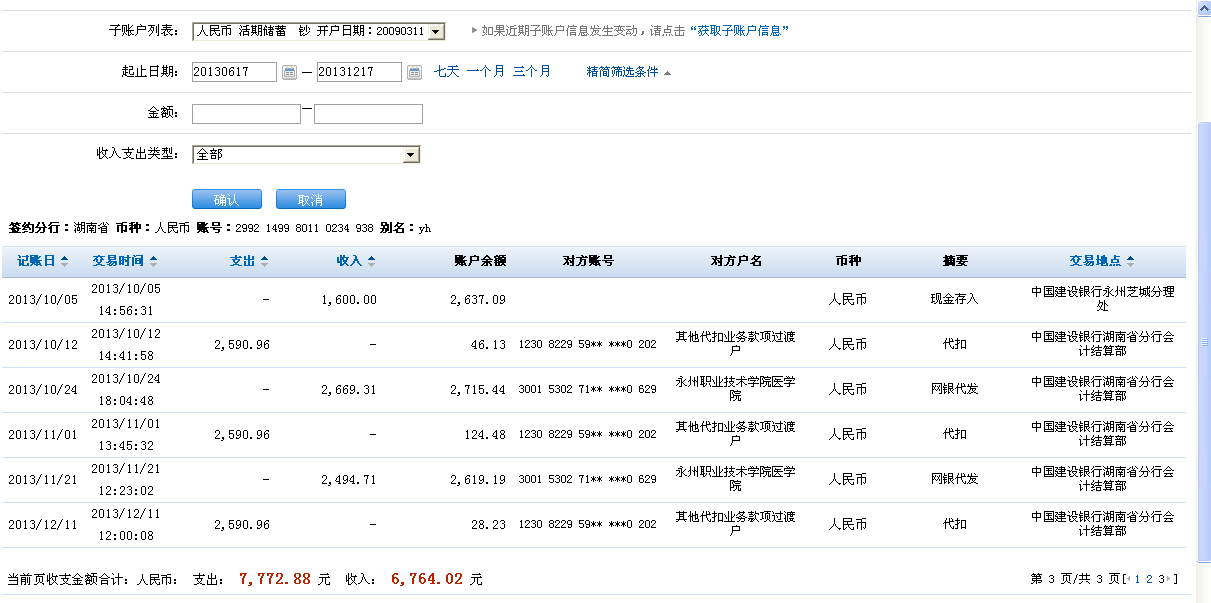
Task: Sort by 记账日 column arrows
Action: (65, 261)
